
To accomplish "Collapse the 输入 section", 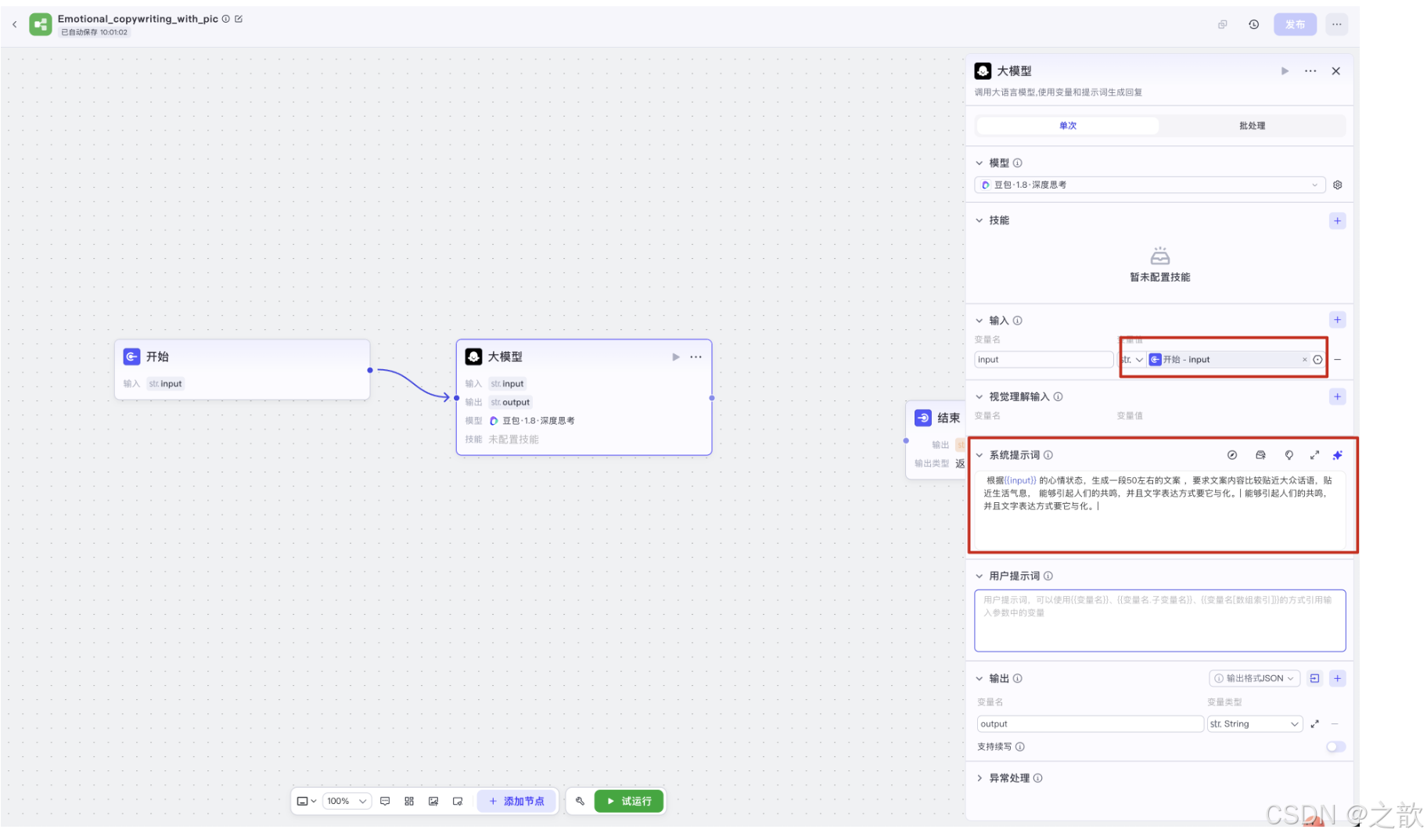I will click(x=979, y=321).
